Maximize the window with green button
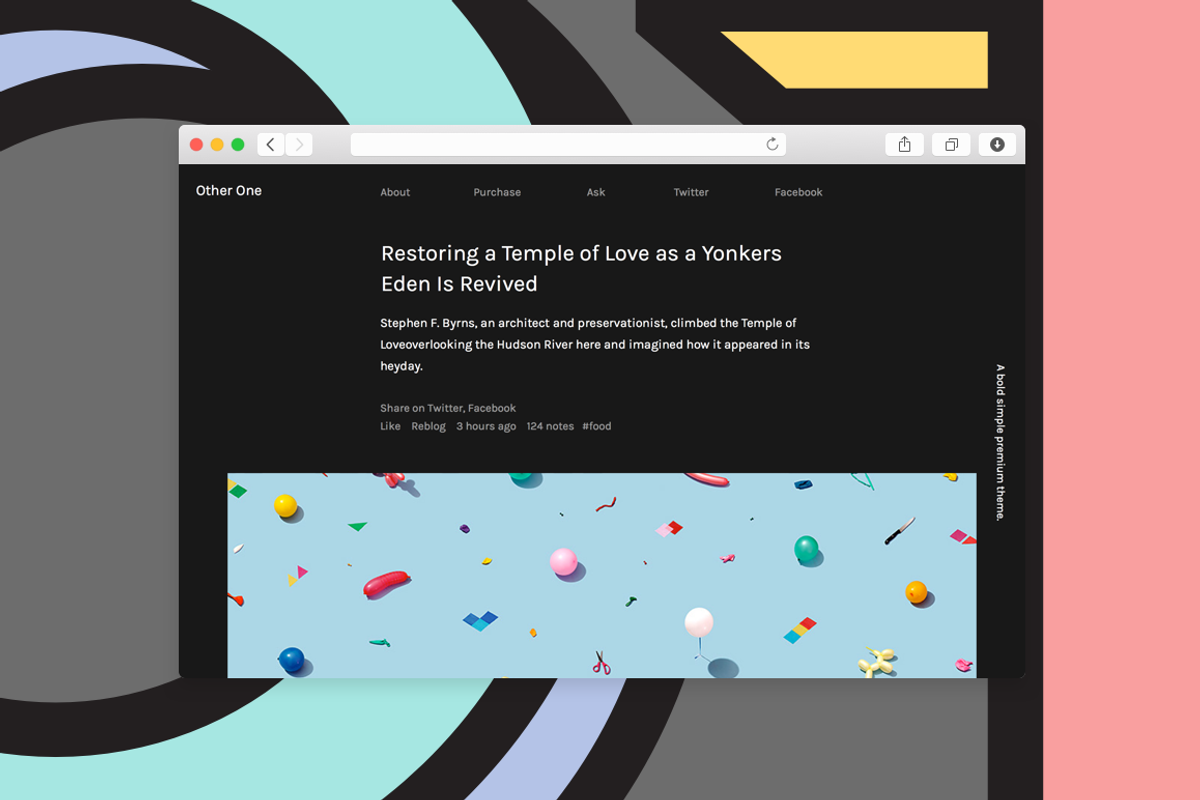The height and width of the screenshot is (800, 1200). point(238,145)
